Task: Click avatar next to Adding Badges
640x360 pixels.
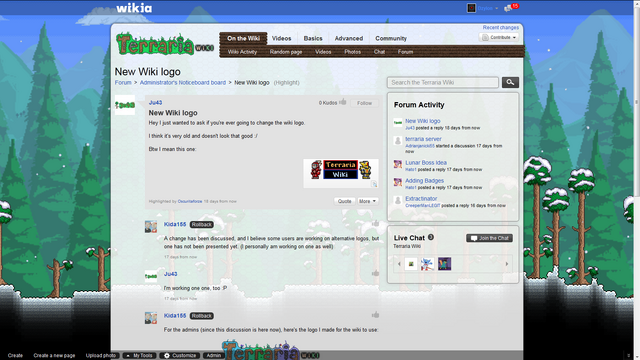Action: 398,182
